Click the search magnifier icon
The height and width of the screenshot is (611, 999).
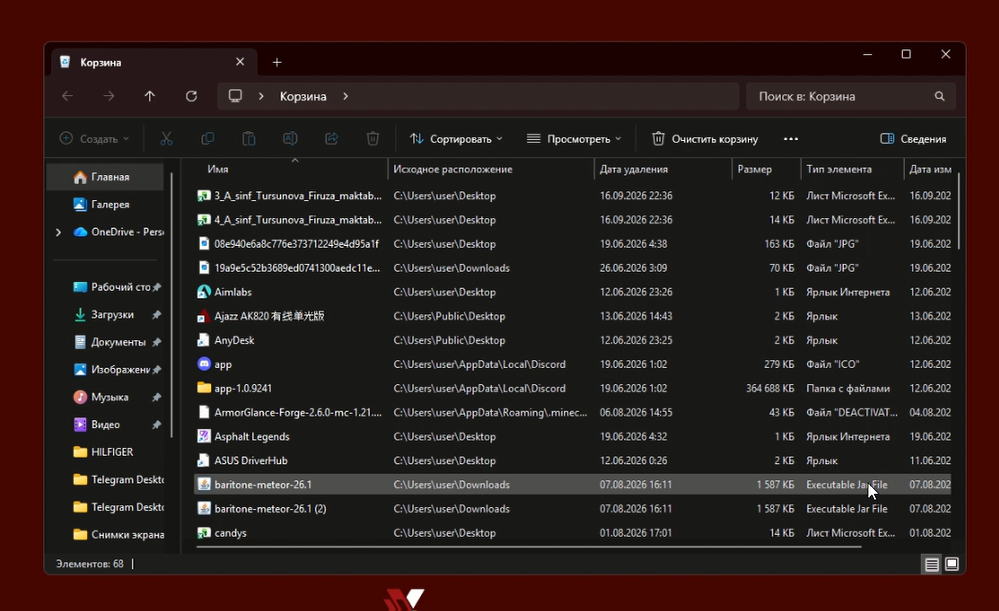939,96
